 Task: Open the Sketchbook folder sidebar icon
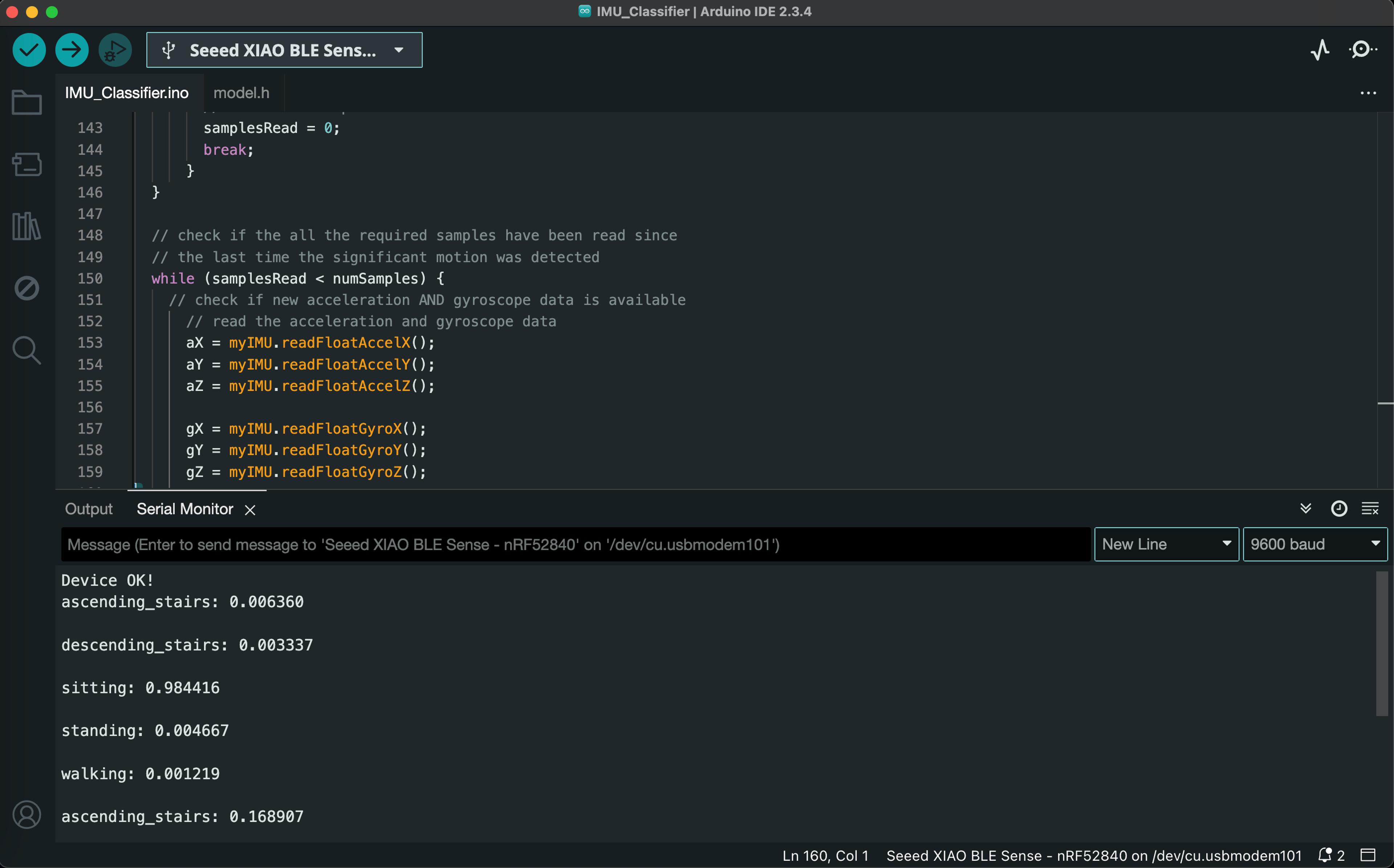pyautogui.click(x=27, y=103)
